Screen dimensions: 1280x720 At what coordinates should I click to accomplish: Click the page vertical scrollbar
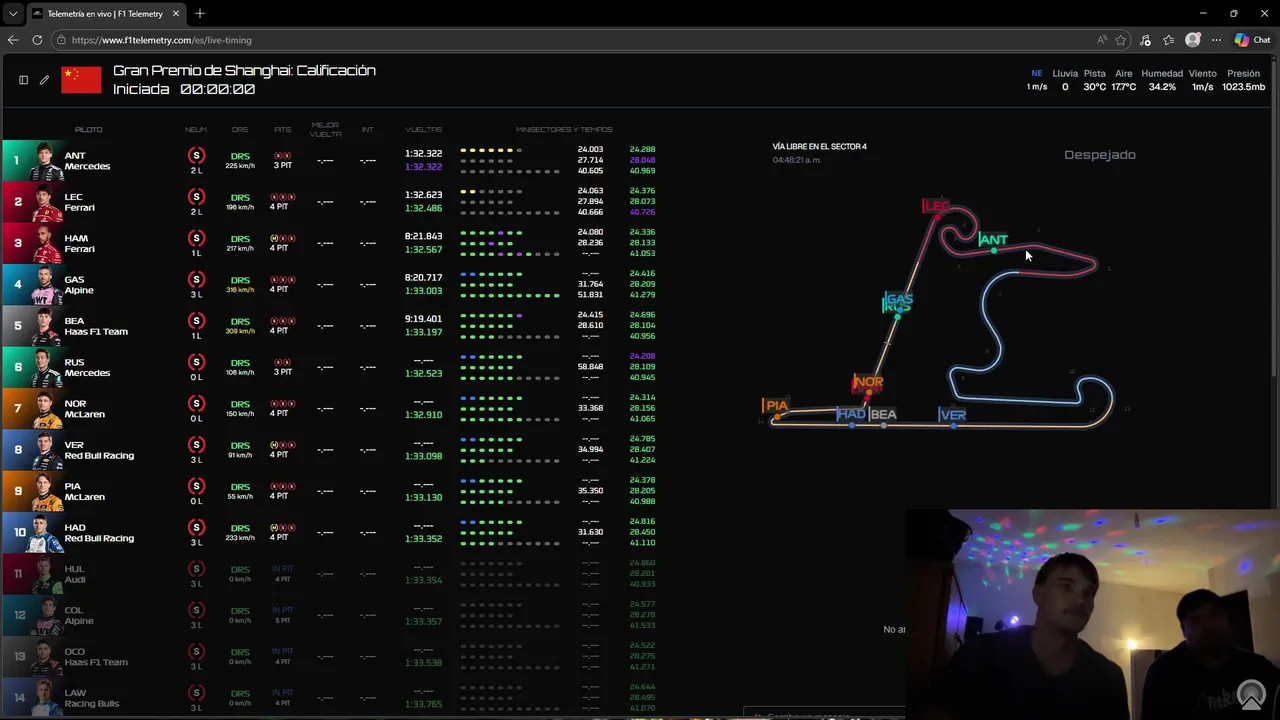tap(1275, 220)
